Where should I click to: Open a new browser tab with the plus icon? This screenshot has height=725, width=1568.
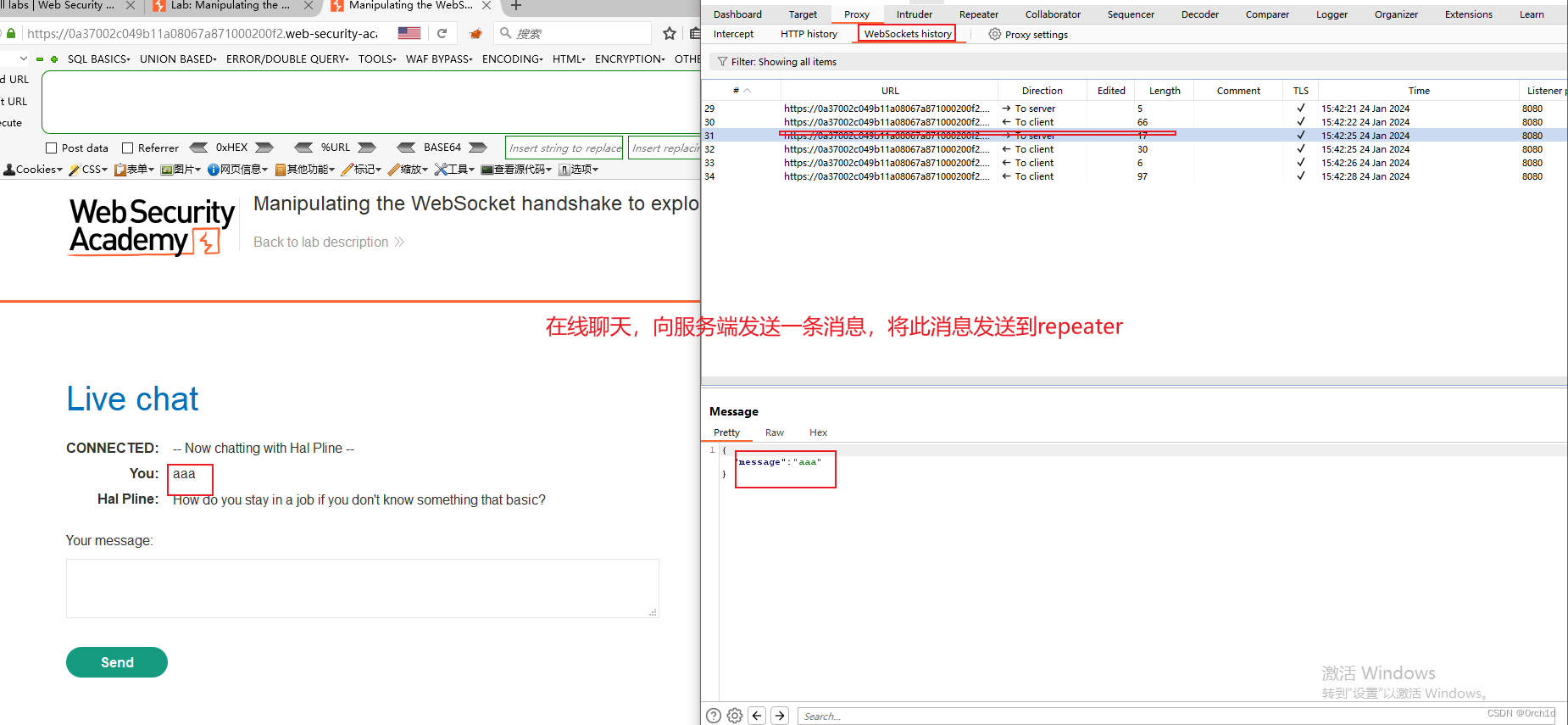coord(516,5)
